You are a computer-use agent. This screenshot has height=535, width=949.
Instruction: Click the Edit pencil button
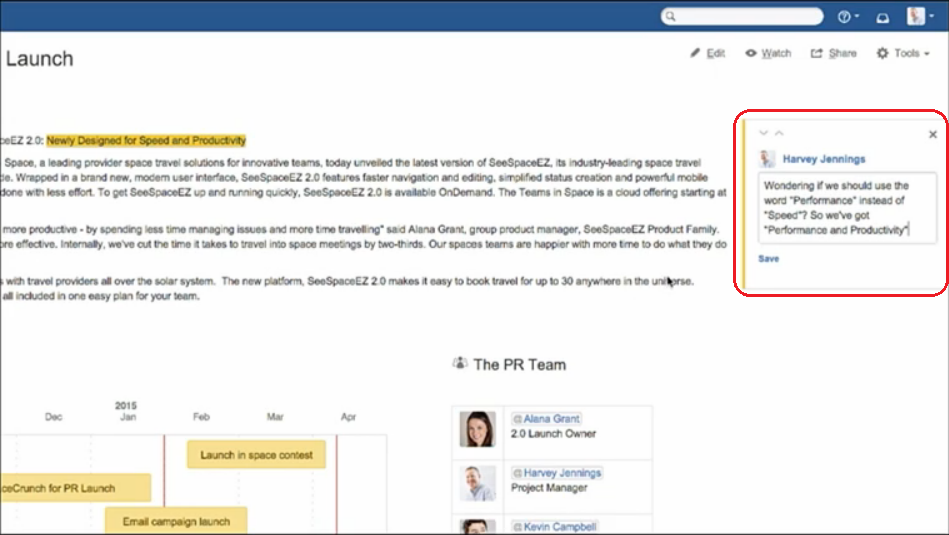[708, 53]
